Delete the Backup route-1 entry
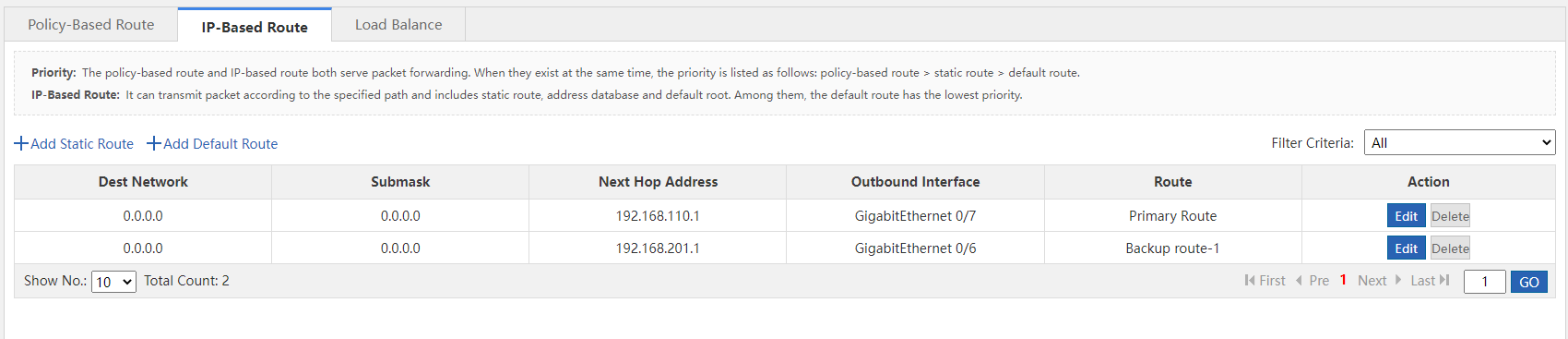The image size is (1568, 339). [1450, 248]
